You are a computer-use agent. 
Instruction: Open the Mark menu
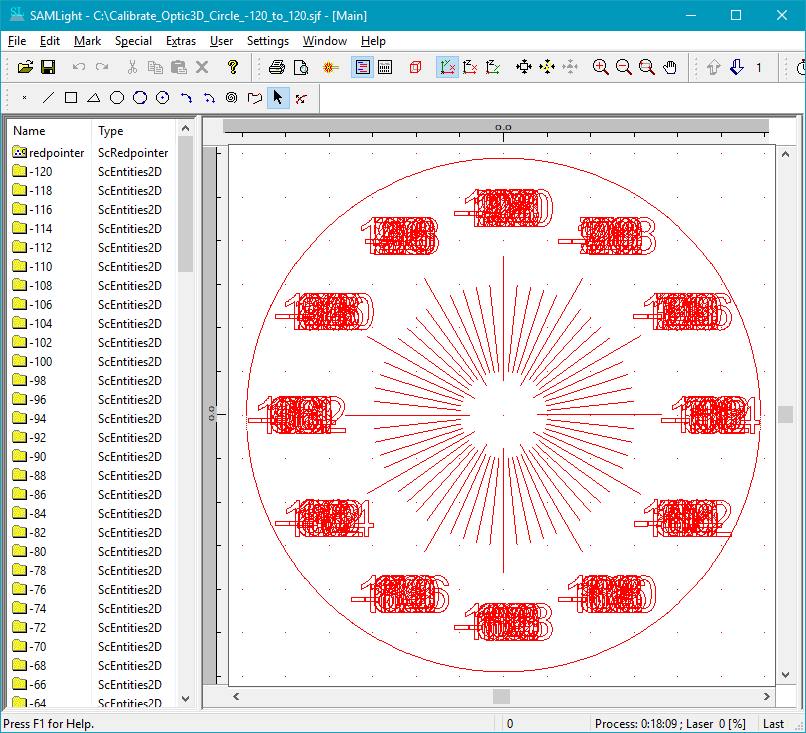point(87,41)
